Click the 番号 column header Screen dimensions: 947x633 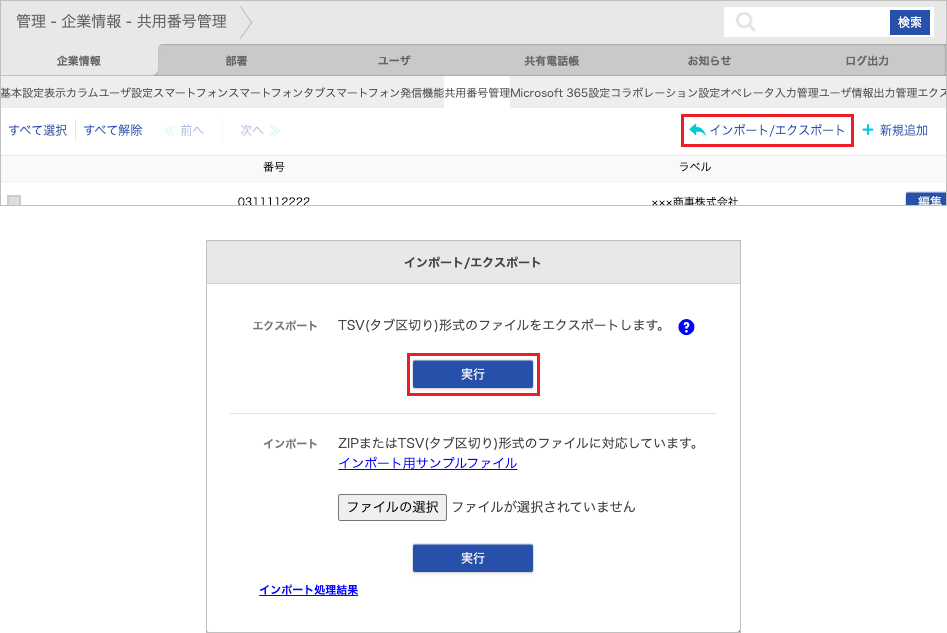[274, 167]
